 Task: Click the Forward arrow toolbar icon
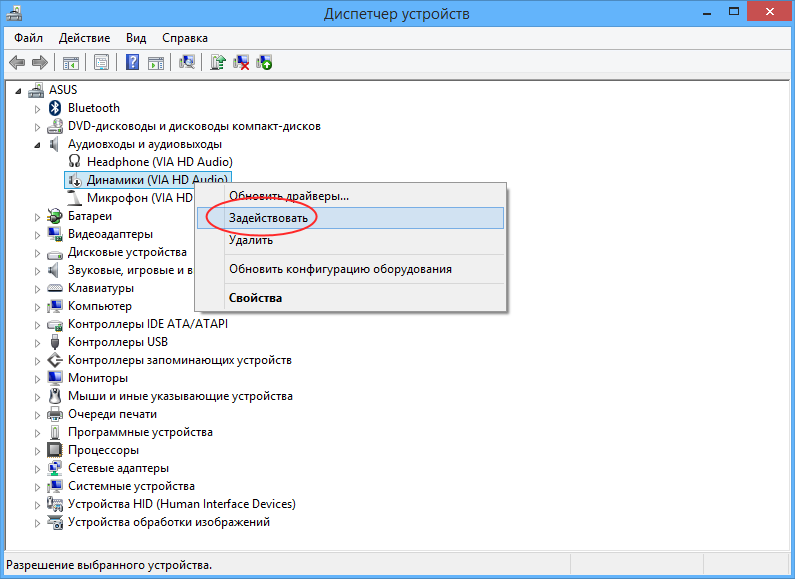pyautogui.click(x=40, y=63)
